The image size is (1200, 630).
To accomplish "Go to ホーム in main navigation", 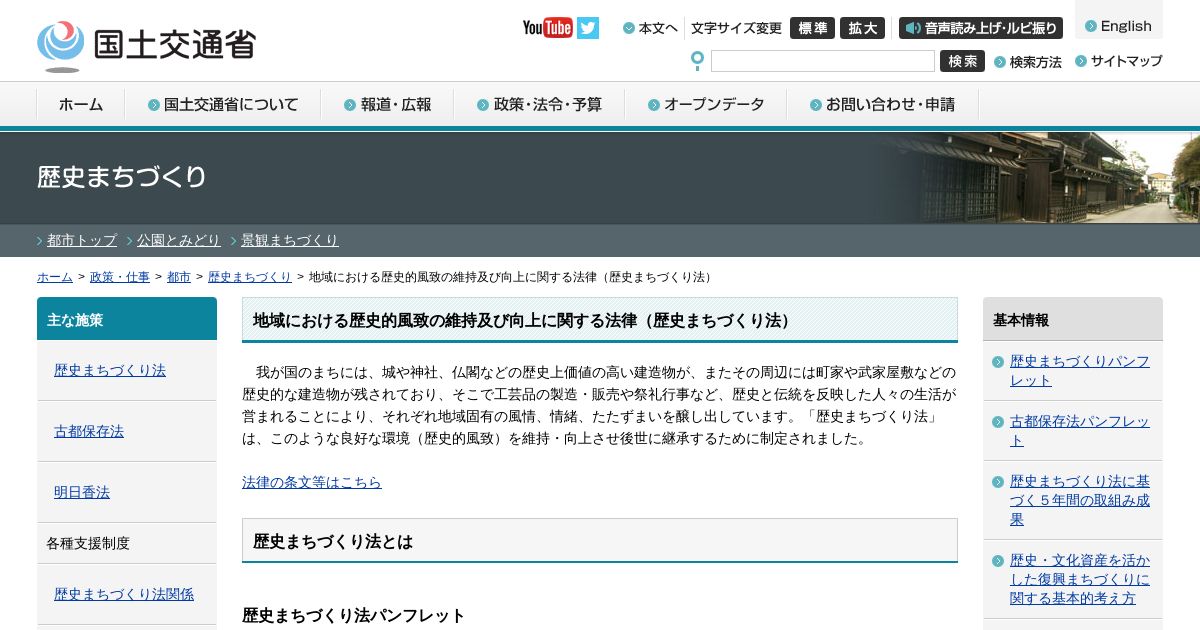I will click(81, 104).
